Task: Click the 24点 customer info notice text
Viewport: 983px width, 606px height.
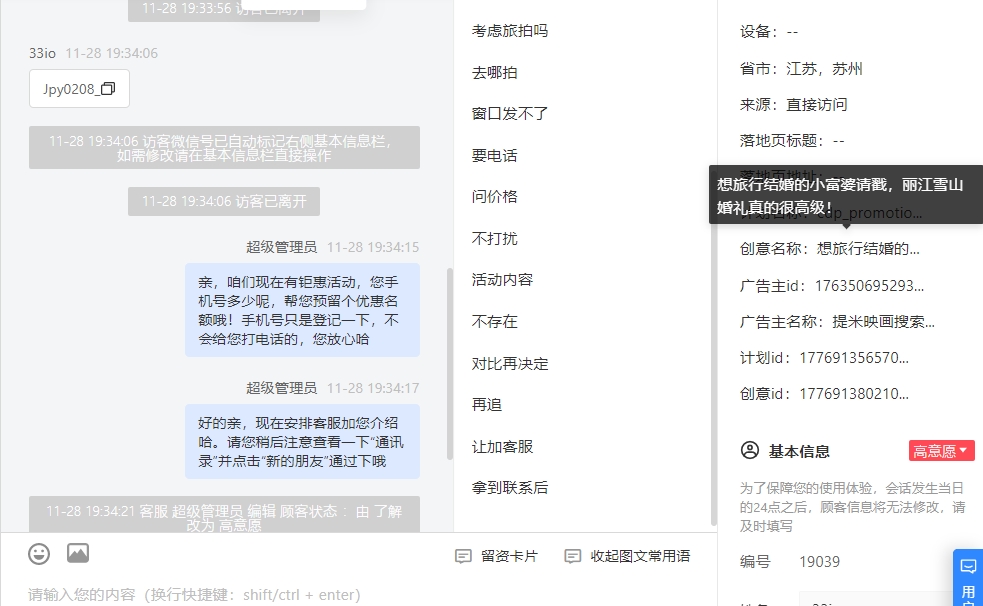Action: pos(853,507)
